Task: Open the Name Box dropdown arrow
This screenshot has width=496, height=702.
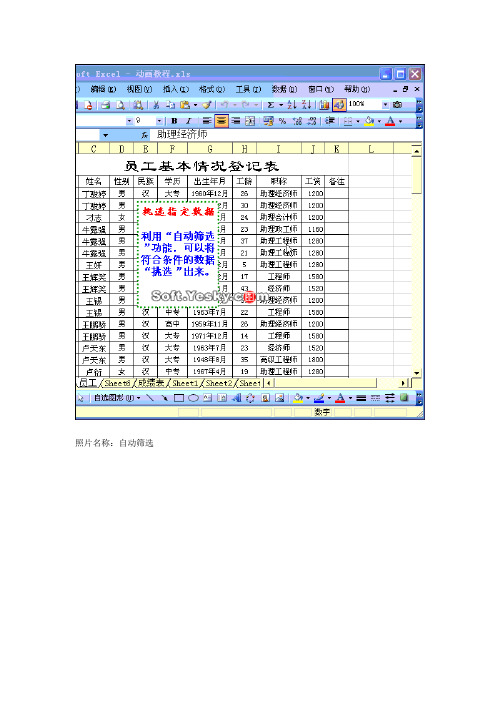Action: click(x=105, y=135)
